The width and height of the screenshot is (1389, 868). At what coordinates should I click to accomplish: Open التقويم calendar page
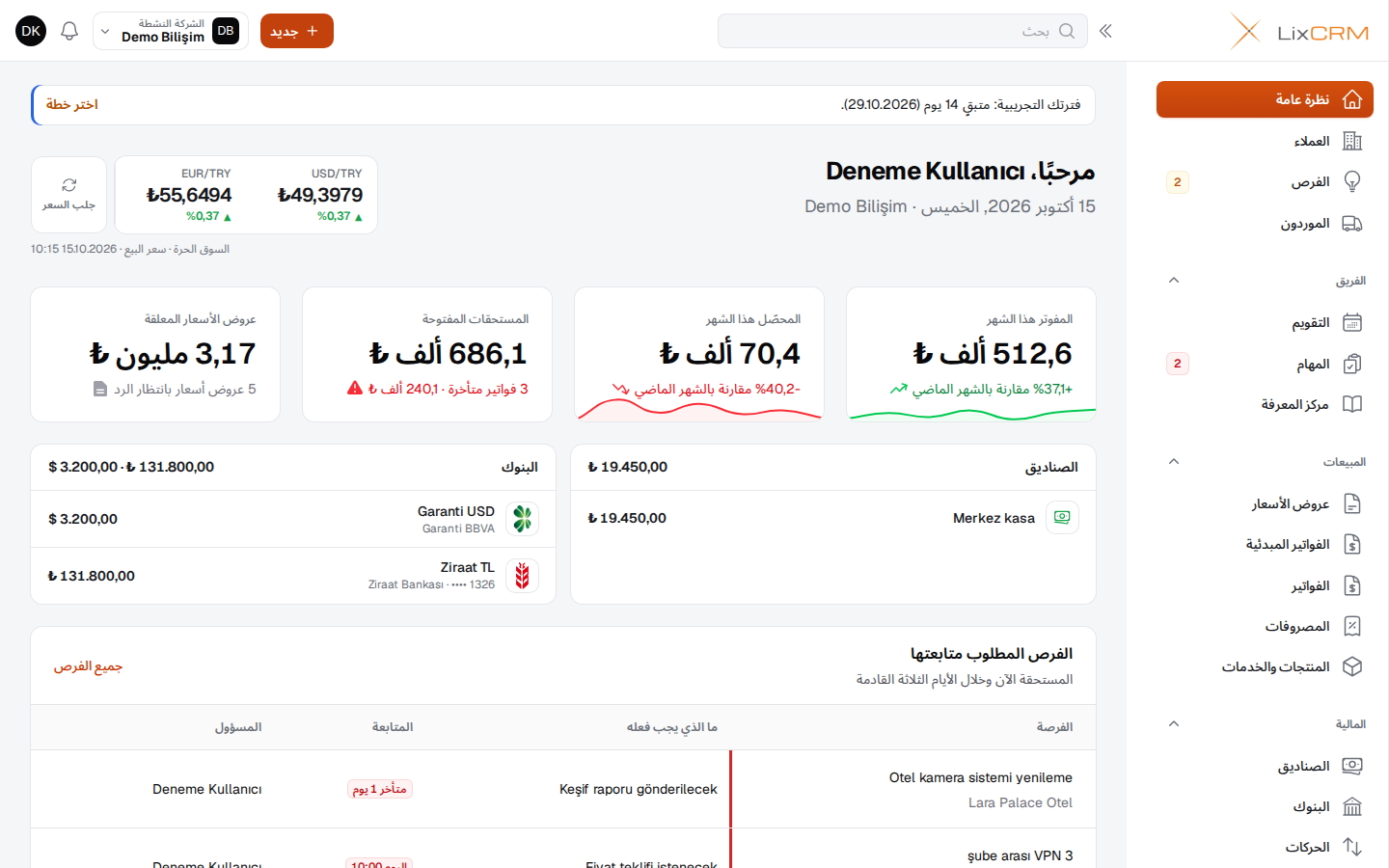point(1265,323)
